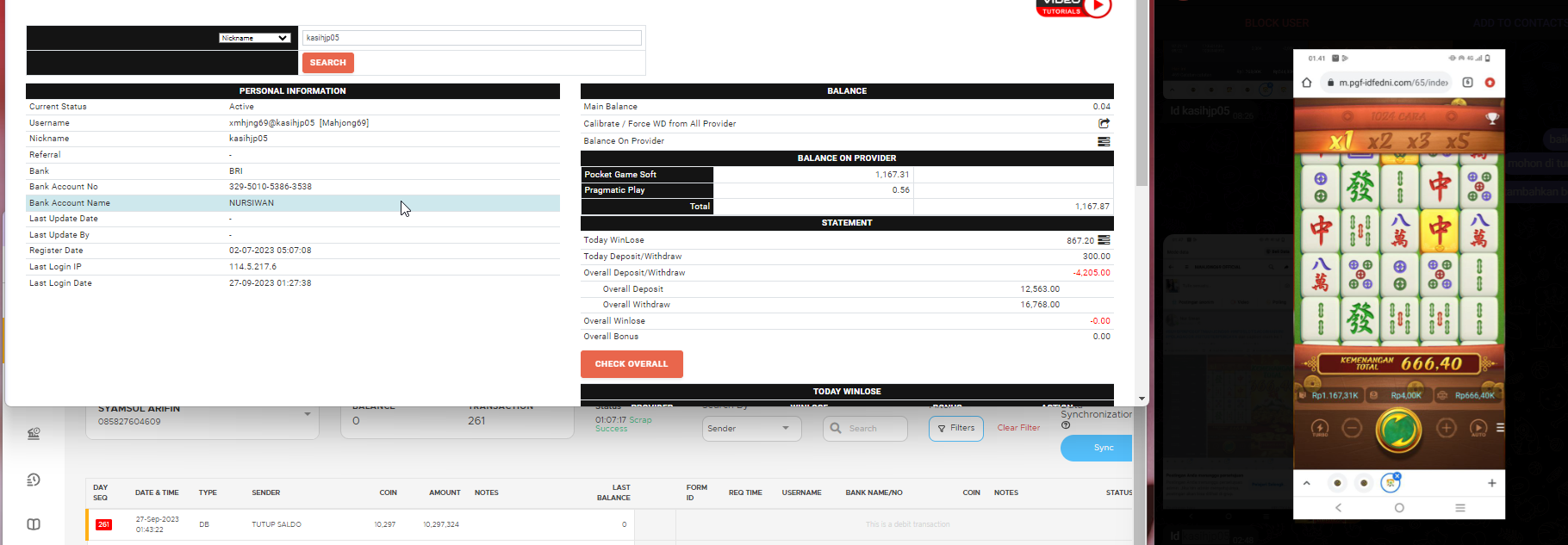Tap the trophy icon in the Mahjong game
The width and height of the screenshot is (1568, 545).
pos(1492,117)
